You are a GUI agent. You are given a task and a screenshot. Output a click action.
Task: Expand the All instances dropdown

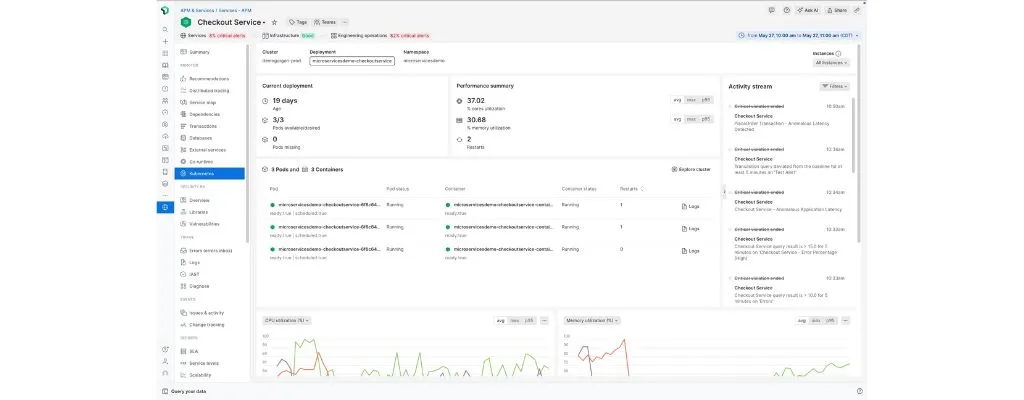pyautogui.click(x=831, y=63)
